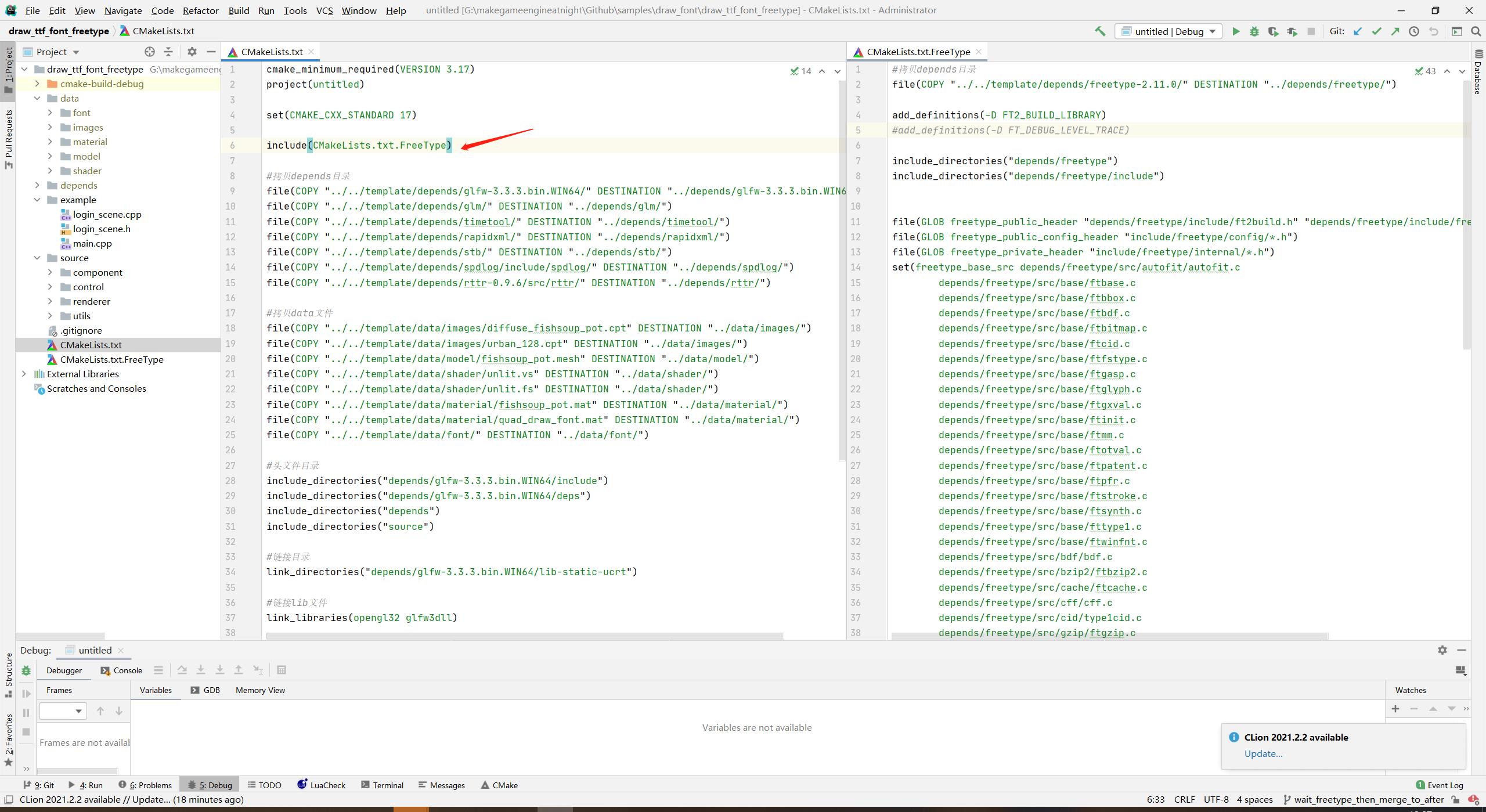Screen dimensions: 1486x812
Task: Open the Navigate menu
Action: coord(123,10)
